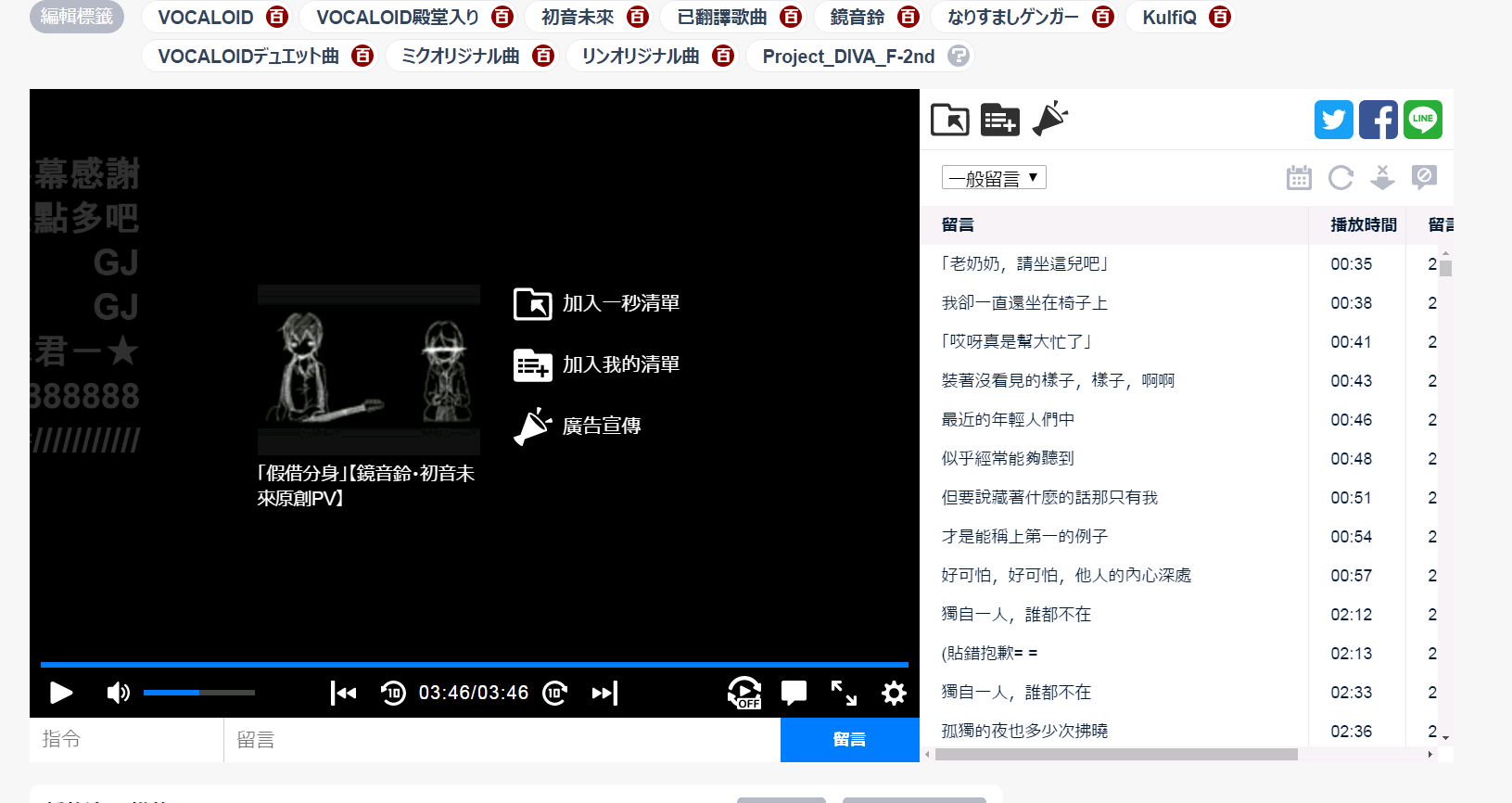Viewport: 1512px width, 803px height.
Task: Skip to the next video
Action: click(604, 693)
